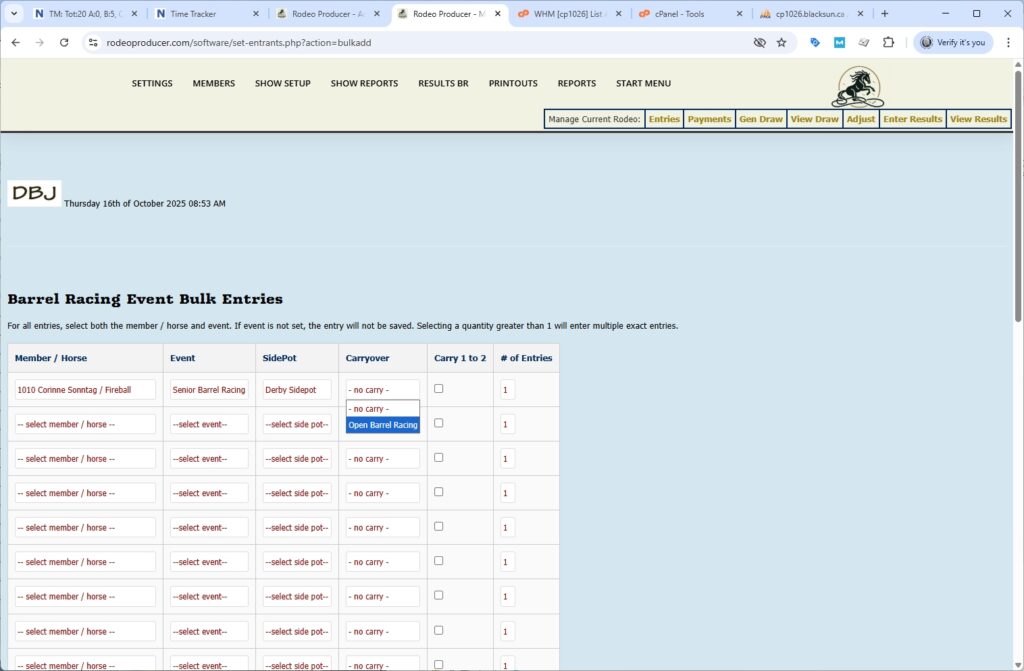This screenshot has height=671, width=1024.
Task: Select Open Barrel Racing from the Carryover dropdown
Action: tap(382, 424)
